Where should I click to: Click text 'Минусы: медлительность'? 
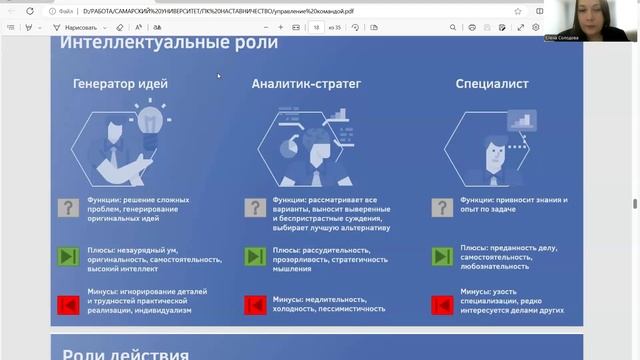[329, 304]
